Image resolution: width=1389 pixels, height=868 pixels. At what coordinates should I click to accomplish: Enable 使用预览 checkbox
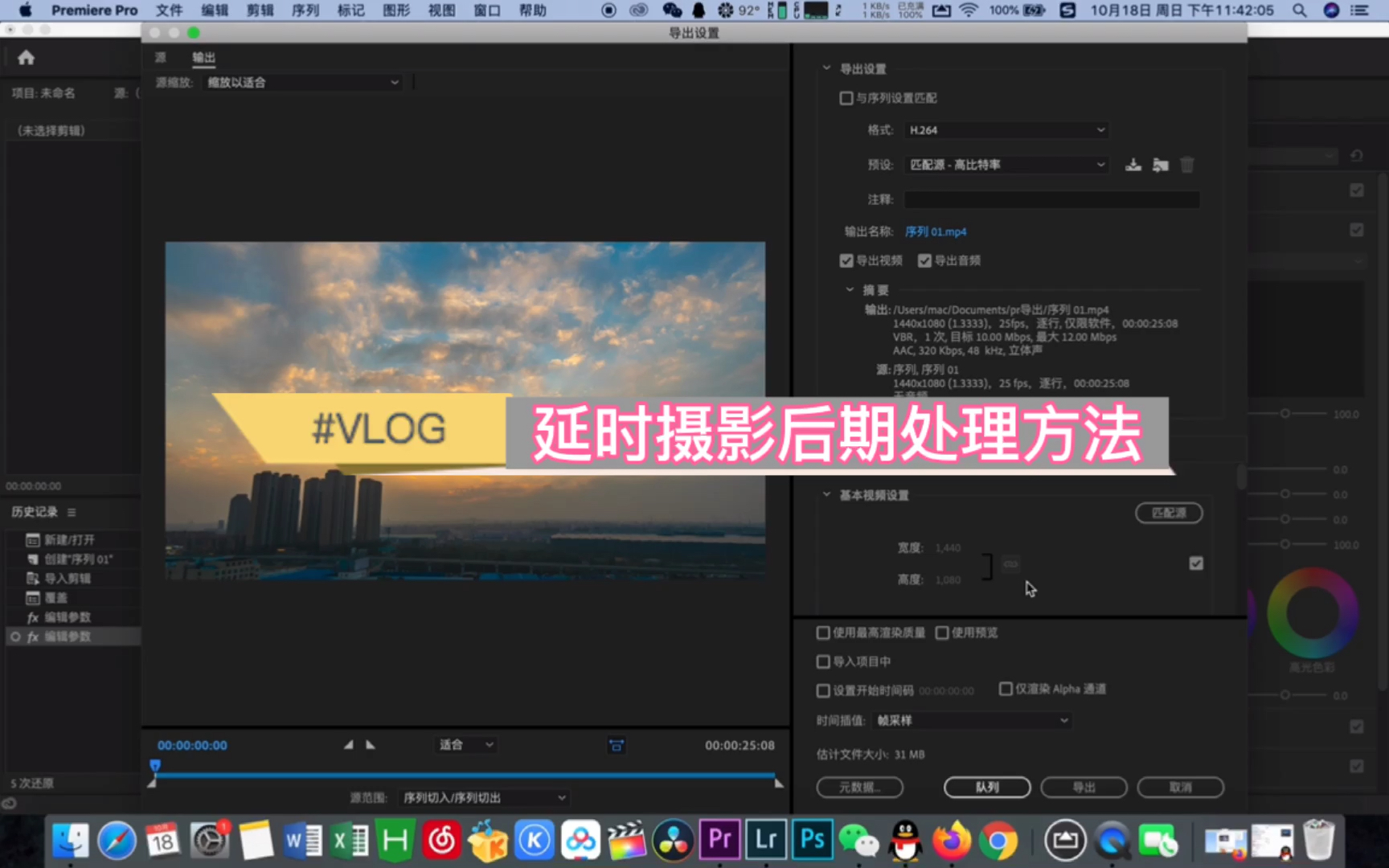tap(942, 633)
